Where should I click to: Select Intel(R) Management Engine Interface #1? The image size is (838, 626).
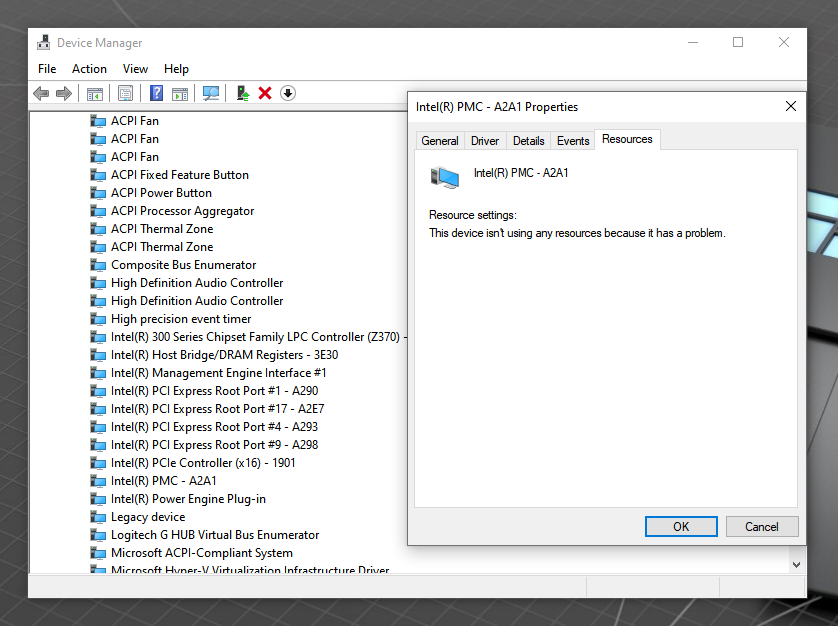[219, 373]
